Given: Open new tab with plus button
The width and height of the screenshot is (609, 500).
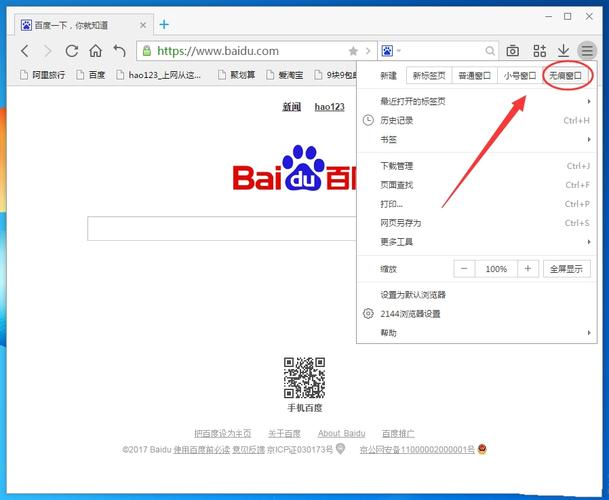Looking at the screenshot, I should coord(164,24).
